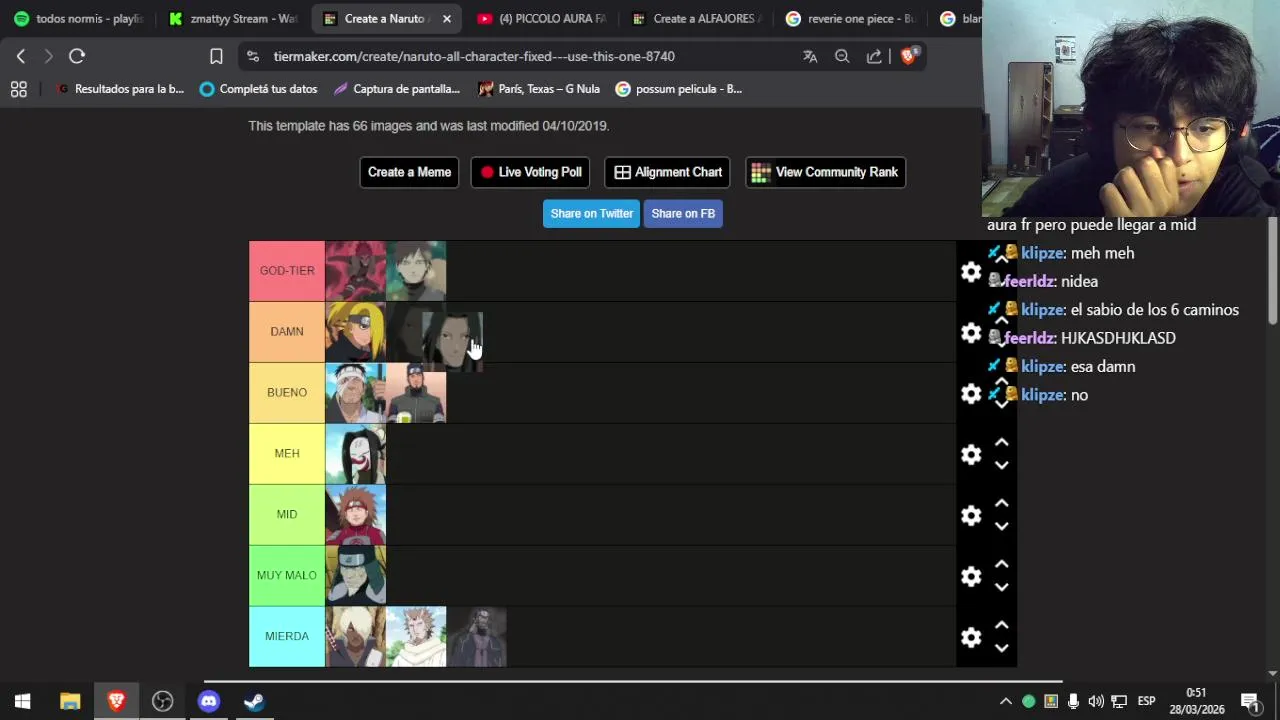Select the DAMN tier label cell
This screenshot has height=720, width=1280.
coord(287,332)
